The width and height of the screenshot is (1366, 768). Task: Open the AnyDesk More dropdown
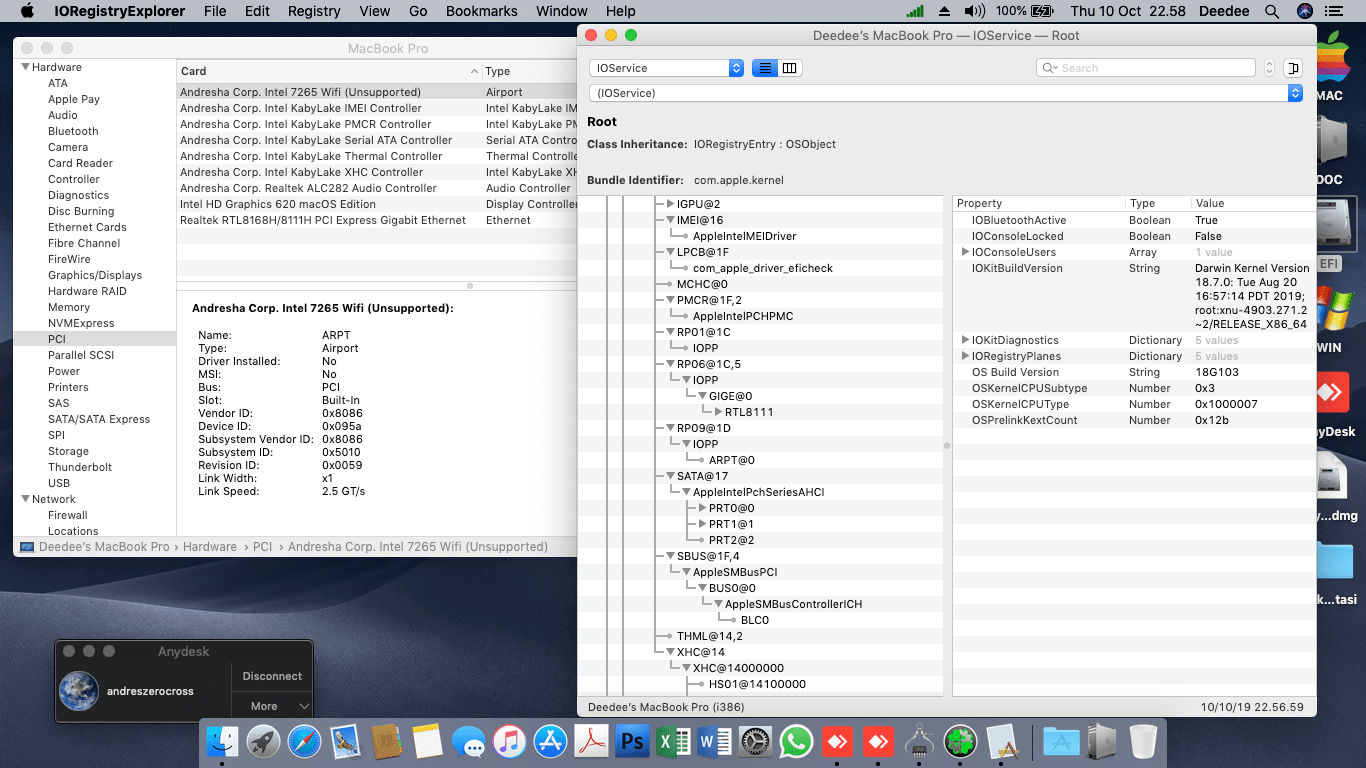[x=272, y=706]
